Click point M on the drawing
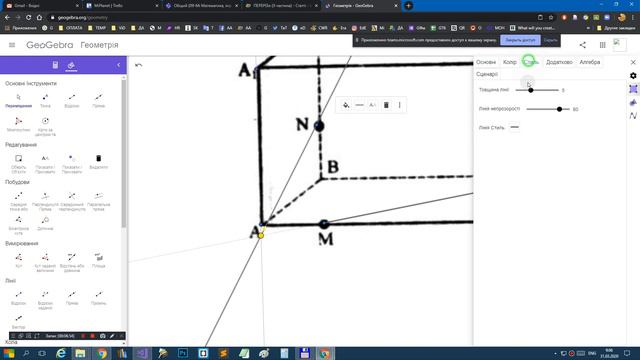The width and height of the screenshot is (640, 360). point(324,224)
